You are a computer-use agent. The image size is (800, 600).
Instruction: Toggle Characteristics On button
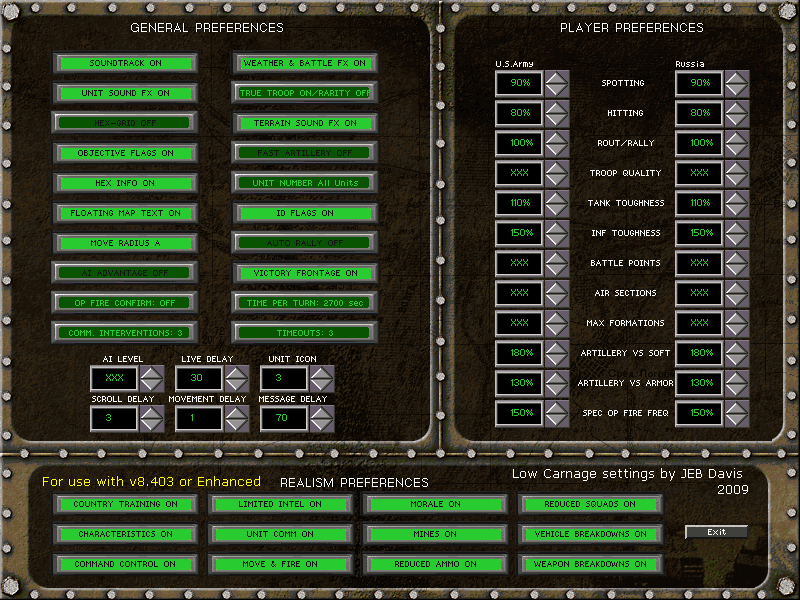(126, 534)
